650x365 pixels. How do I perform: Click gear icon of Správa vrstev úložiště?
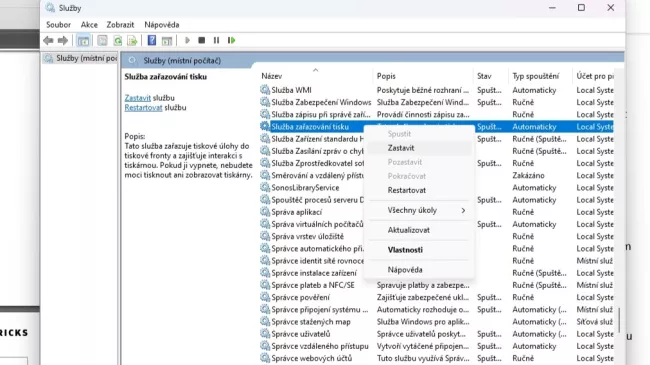coord(265,236)
